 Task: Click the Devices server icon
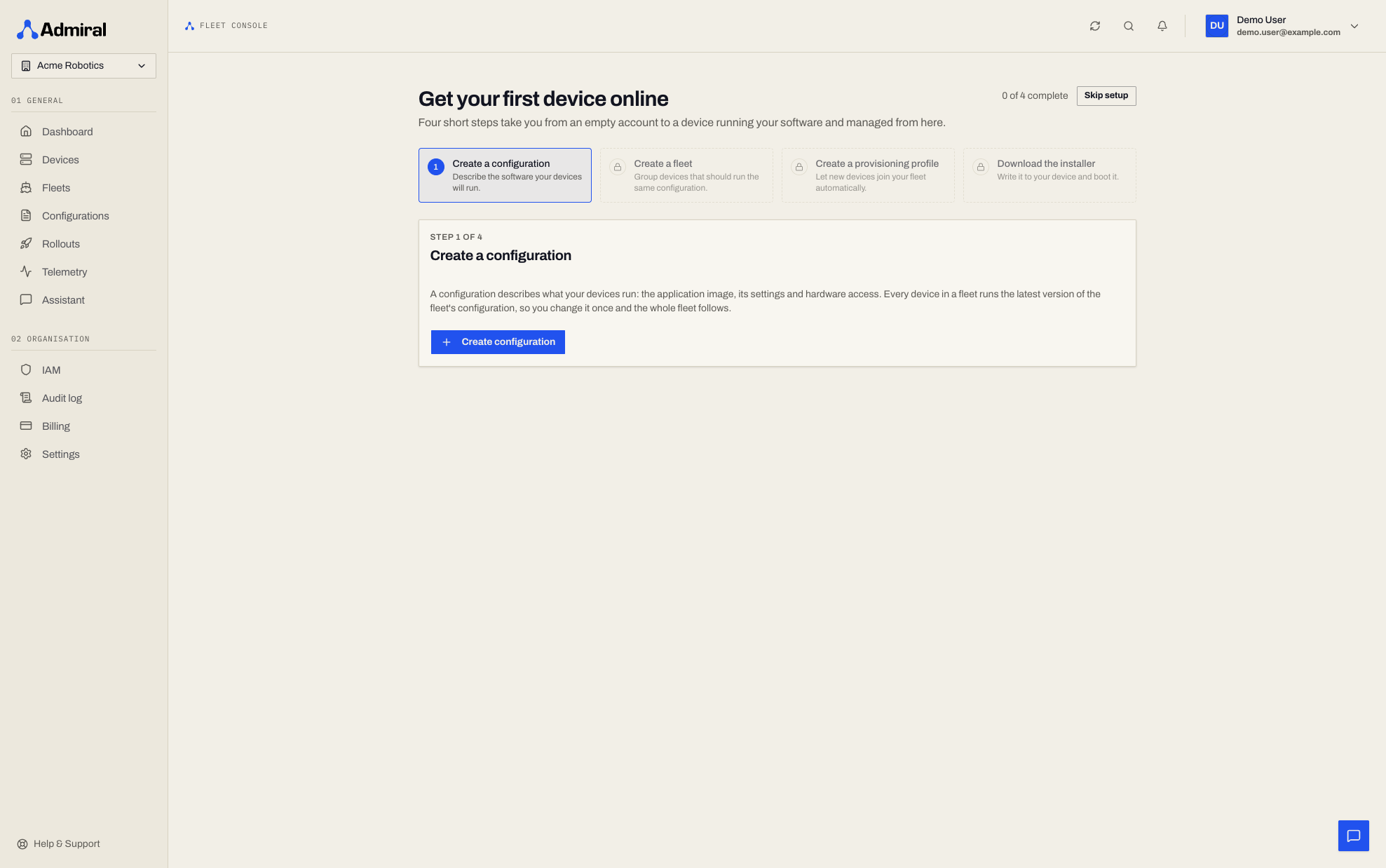click(26, 159)
